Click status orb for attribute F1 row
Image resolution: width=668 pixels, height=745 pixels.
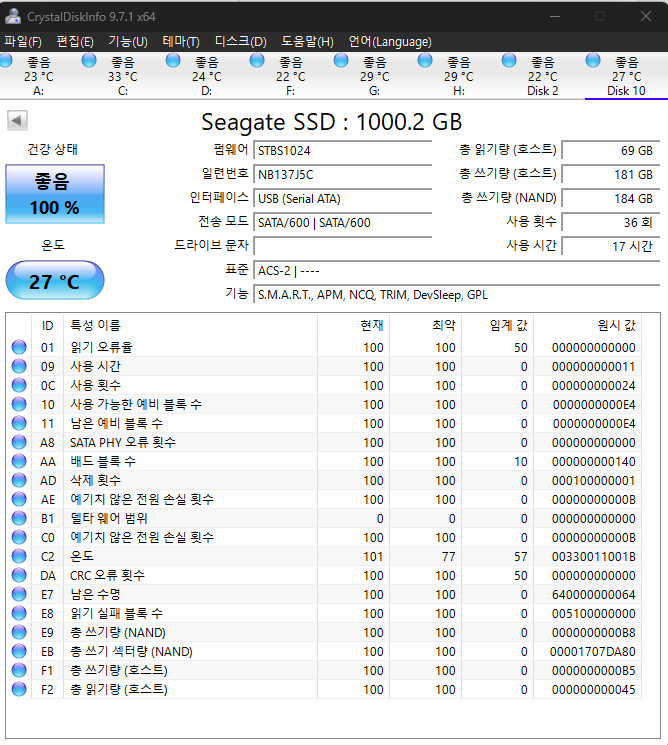(x=19, y=670)
